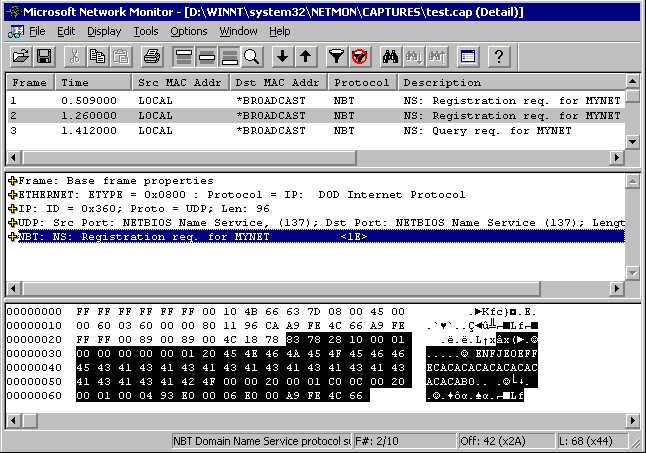Viewport: 646px width, 453px height.
Task: Open the display filter funnel icon
Action: tap(337, 56)
